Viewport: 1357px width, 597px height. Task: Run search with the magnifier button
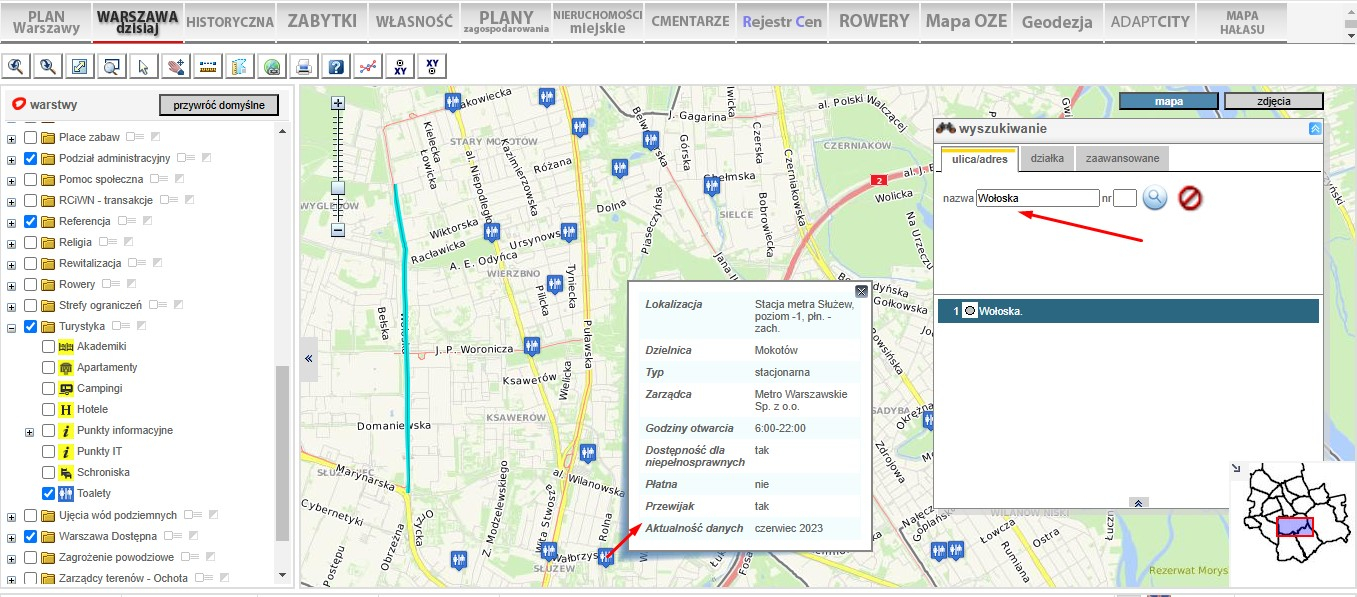pyautogui.click(x=1155, y=198)
